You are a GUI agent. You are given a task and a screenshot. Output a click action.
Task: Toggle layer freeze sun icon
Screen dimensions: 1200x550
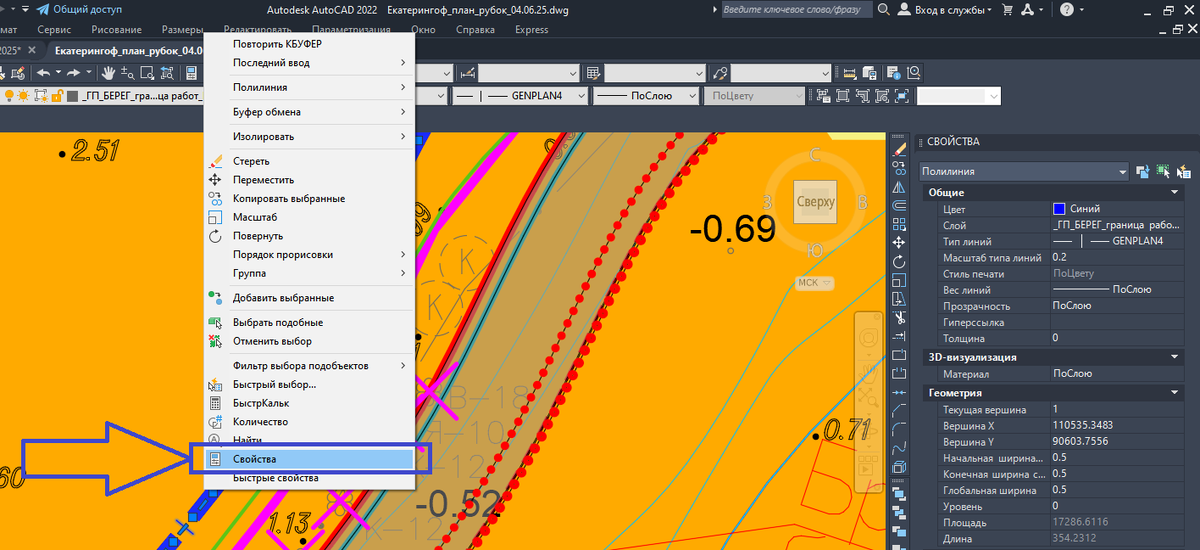coord(21,96)
